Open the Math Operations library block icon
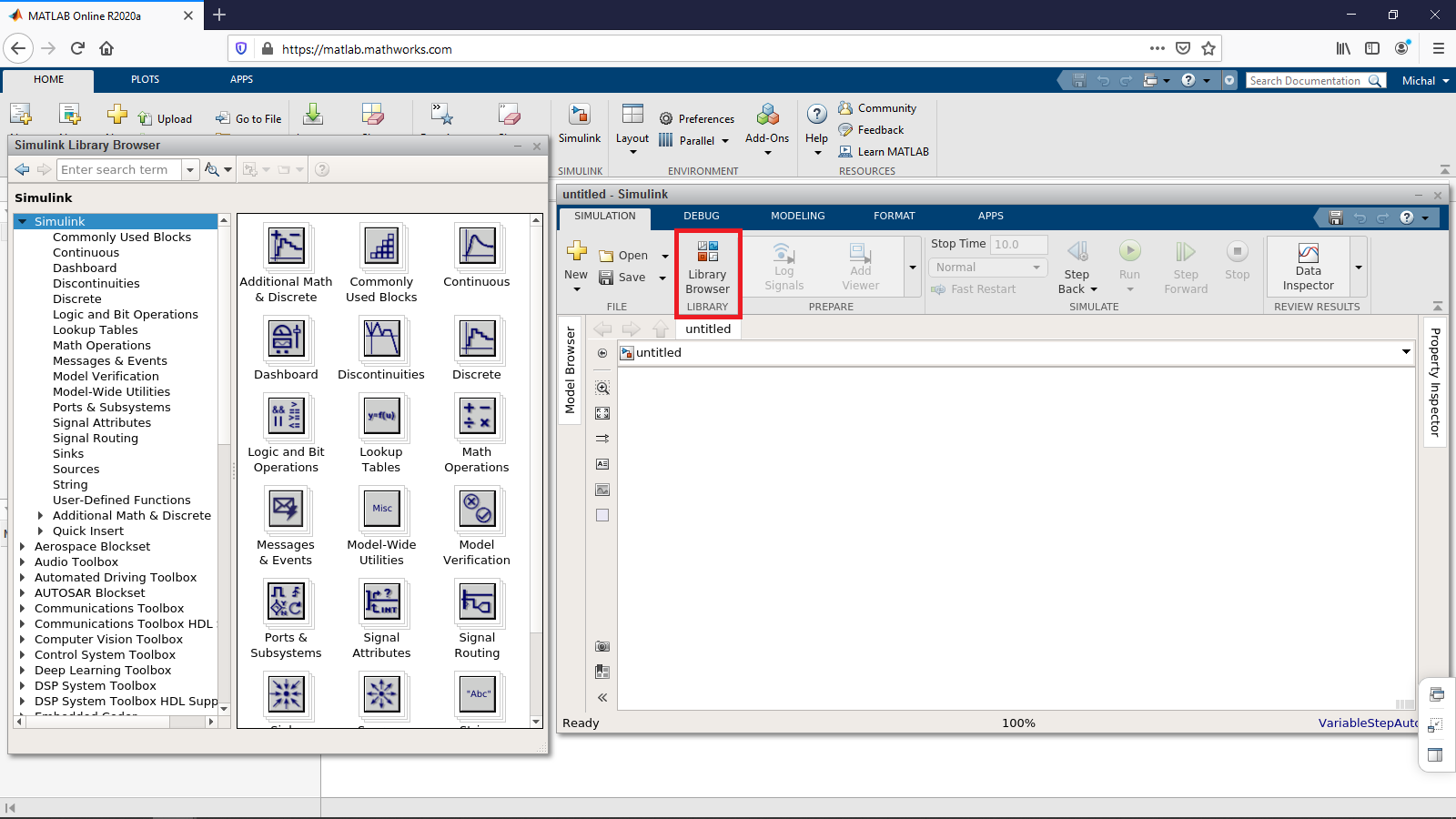 477,416
